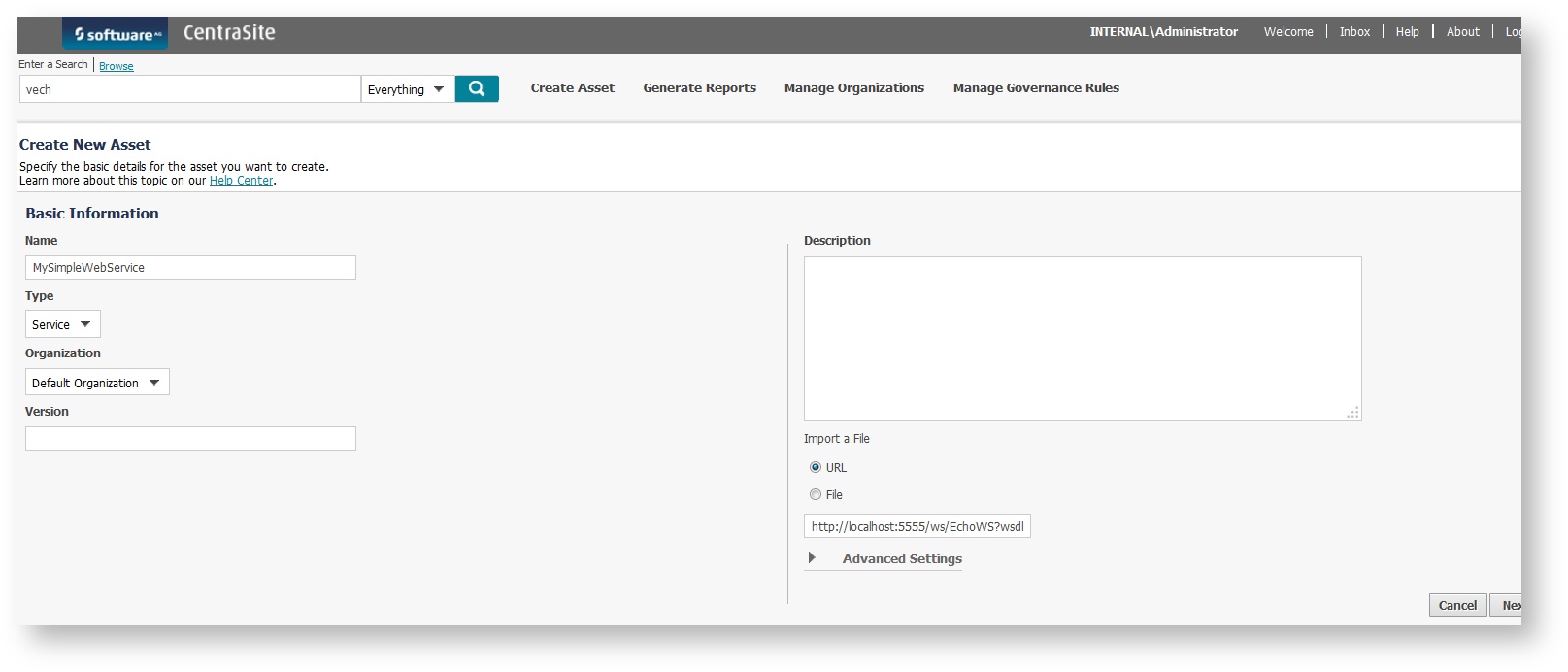1568x672 pixels.
Task: Click the Next button
Action: coord(1508,605)
